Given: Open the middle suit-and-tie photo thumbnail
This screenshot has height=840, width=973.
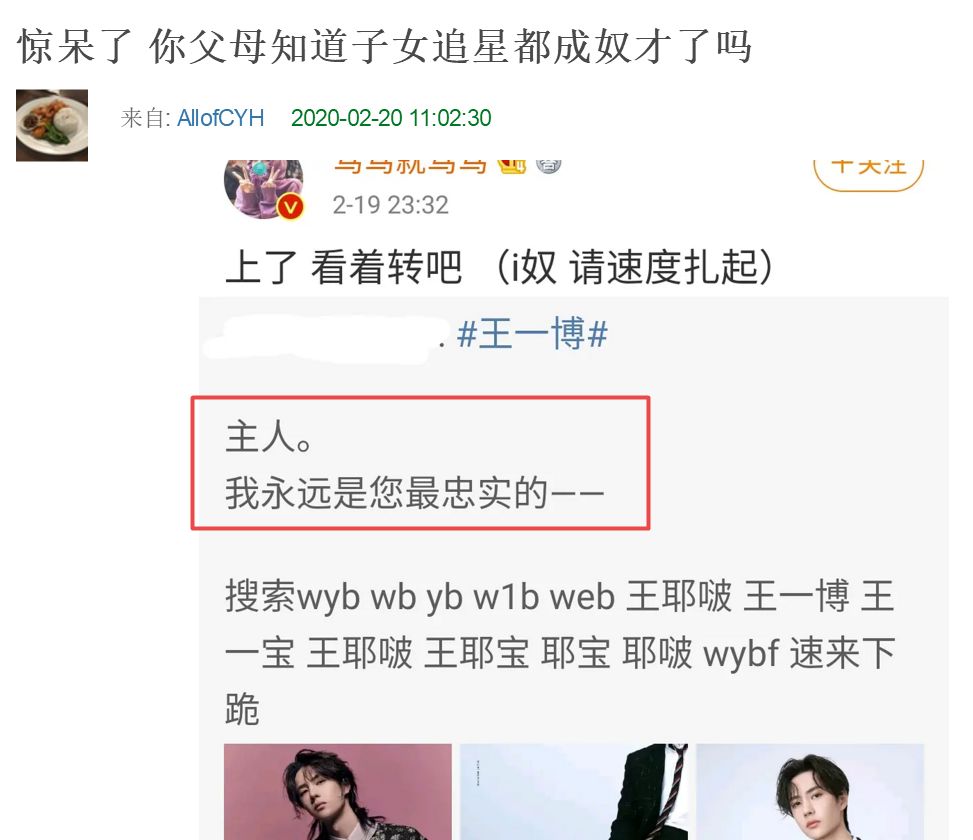Looking at the screenshot, I should [x=574, y=792].
